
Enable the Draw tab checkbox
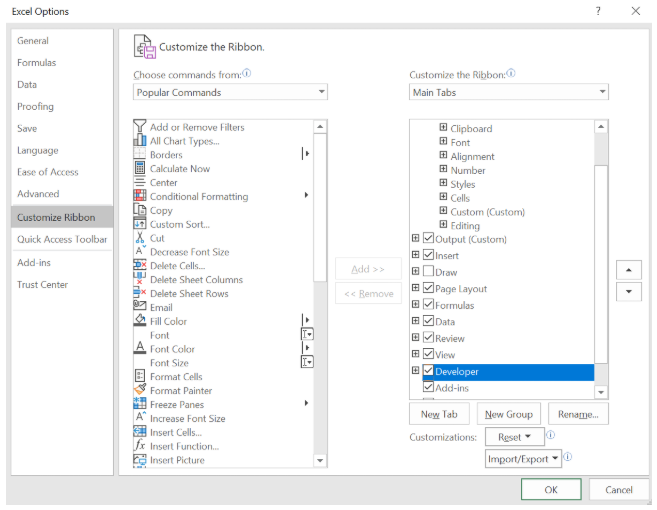[428, 271]
